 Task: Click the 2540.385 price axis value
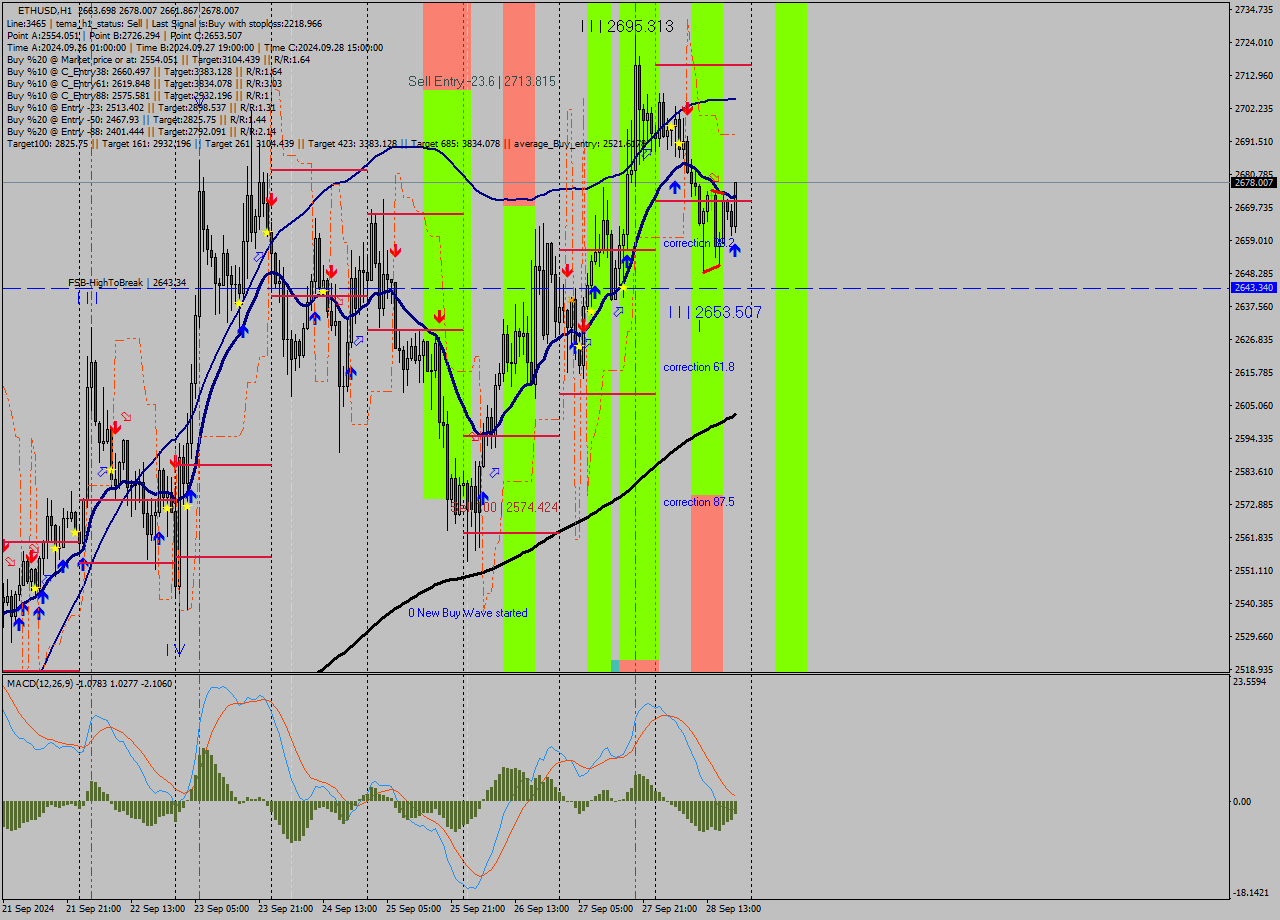coord(1254,603)
